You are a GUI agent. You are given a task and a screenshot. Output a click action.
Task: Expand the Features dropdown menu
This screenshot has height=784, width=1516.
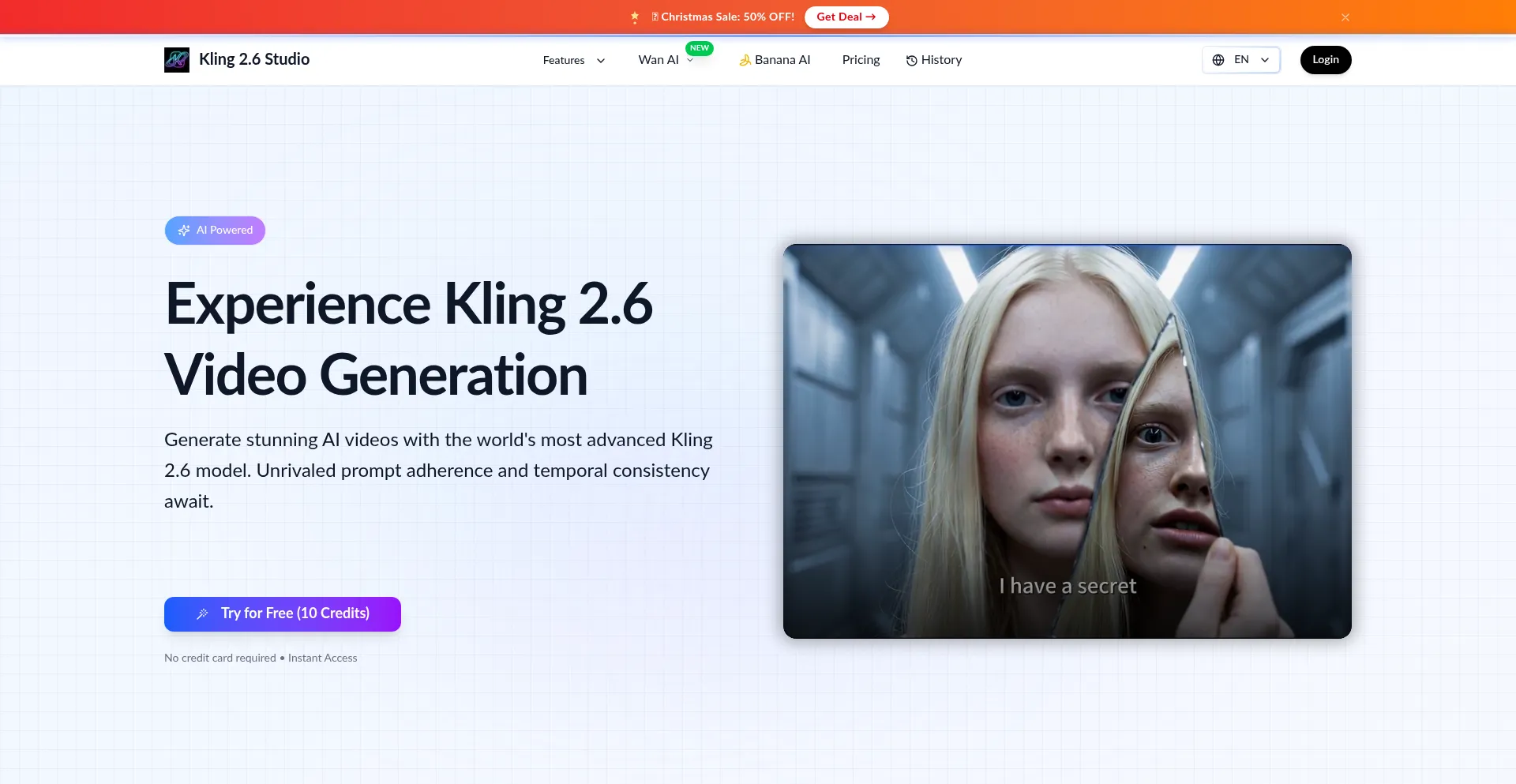[573, 60]
